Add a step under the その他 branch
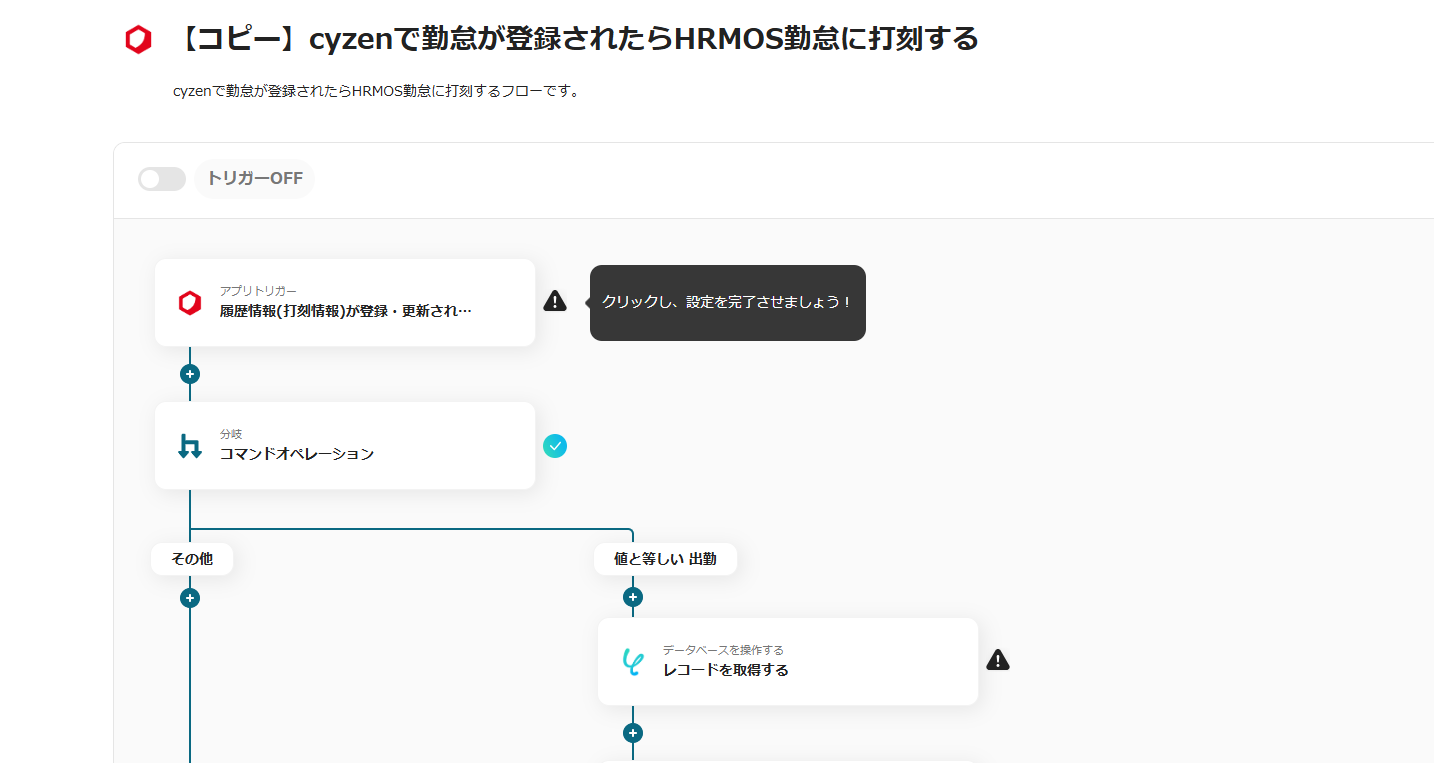The width and height of the screenshot is (1434, 763). 190,598
